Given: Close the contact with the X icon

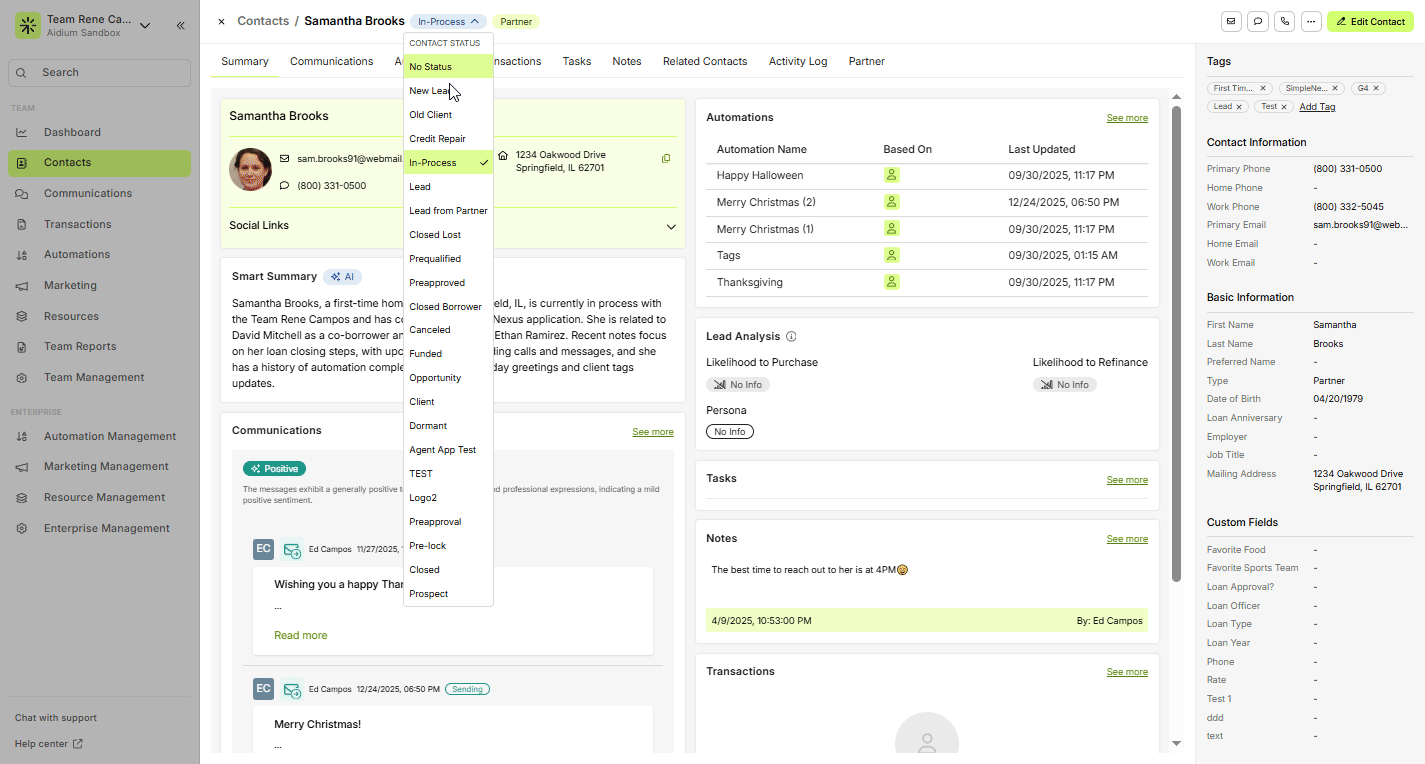Looking at the screenshot, I should click(x=221, y=22).
